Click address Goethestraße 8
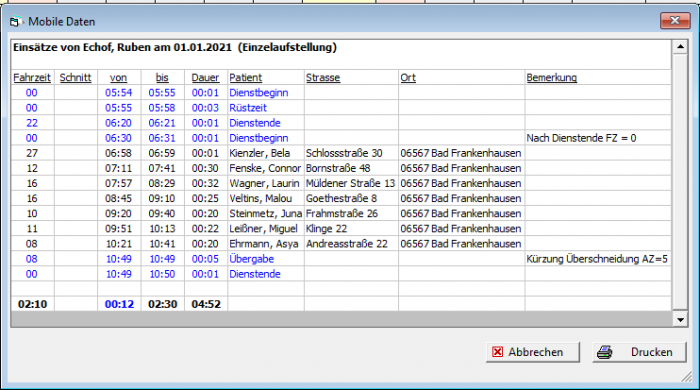This screenshot has height=390, width=700. click(342, 199)
